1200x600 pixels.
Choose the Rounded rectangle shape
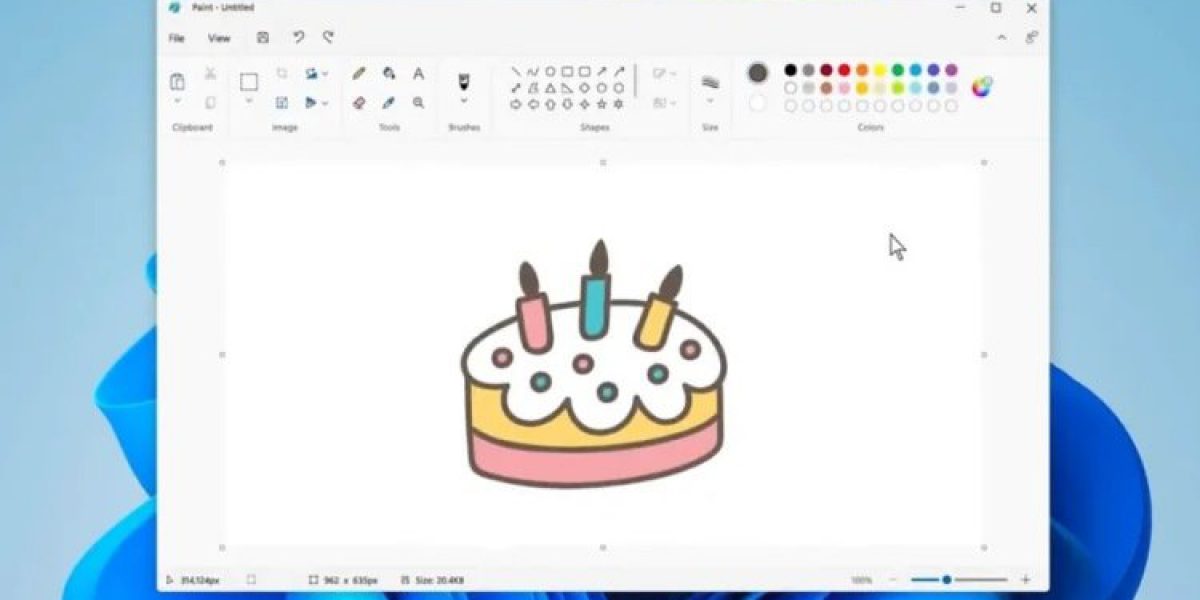pyautogui.click(x=584, y=72)
